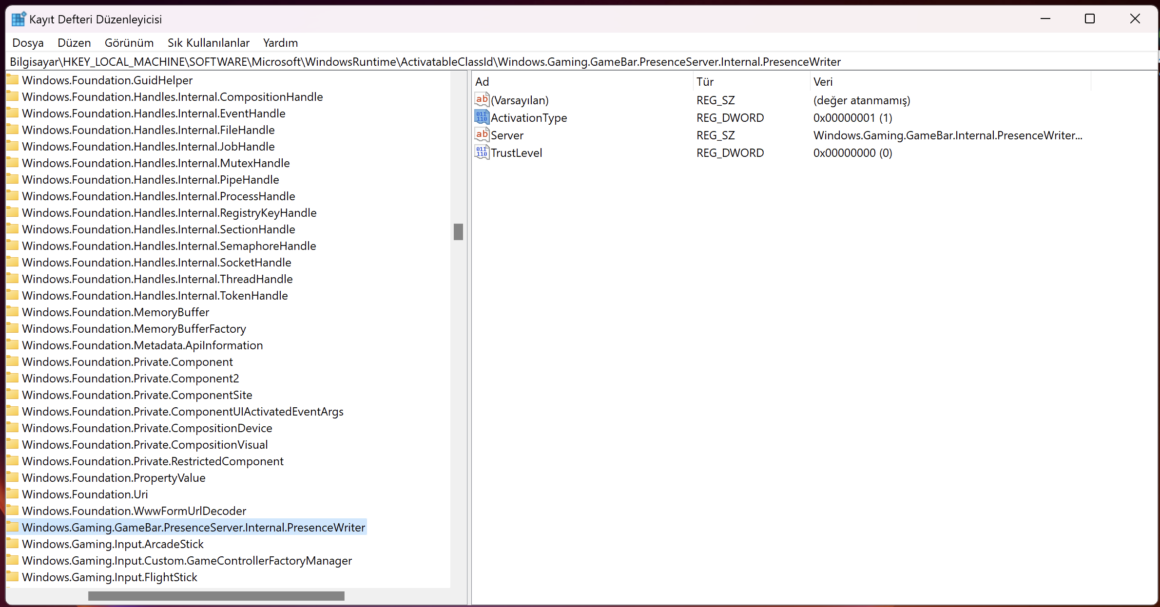This screenshot has width=1160, height=607.
Task: Click folder icon of Windows.Foundation.PropertyValue
Action: [x=13, y=477]
